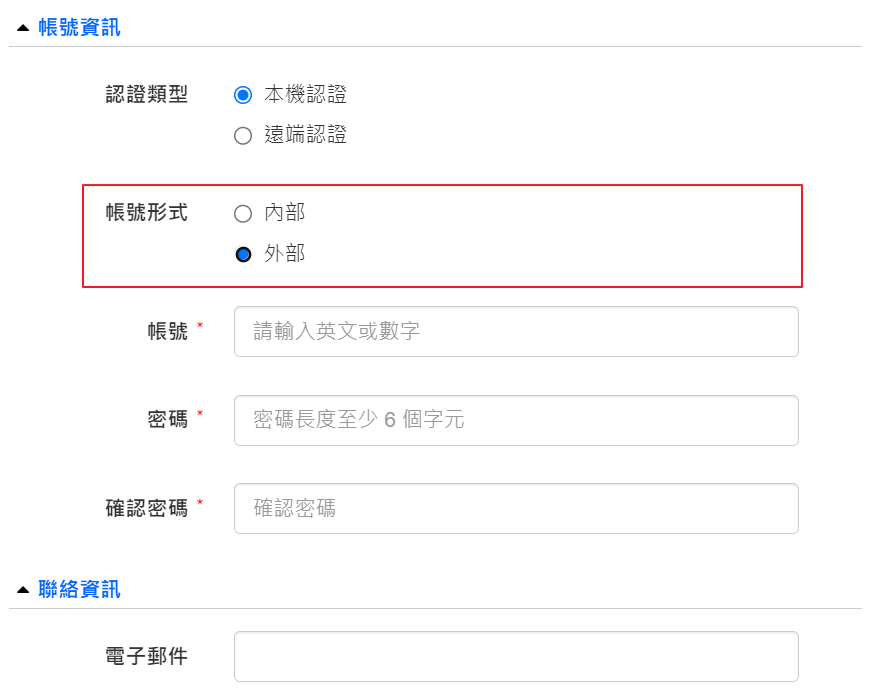Click the 認證類型 field label
874x697 pixels.
pos(147,94)
